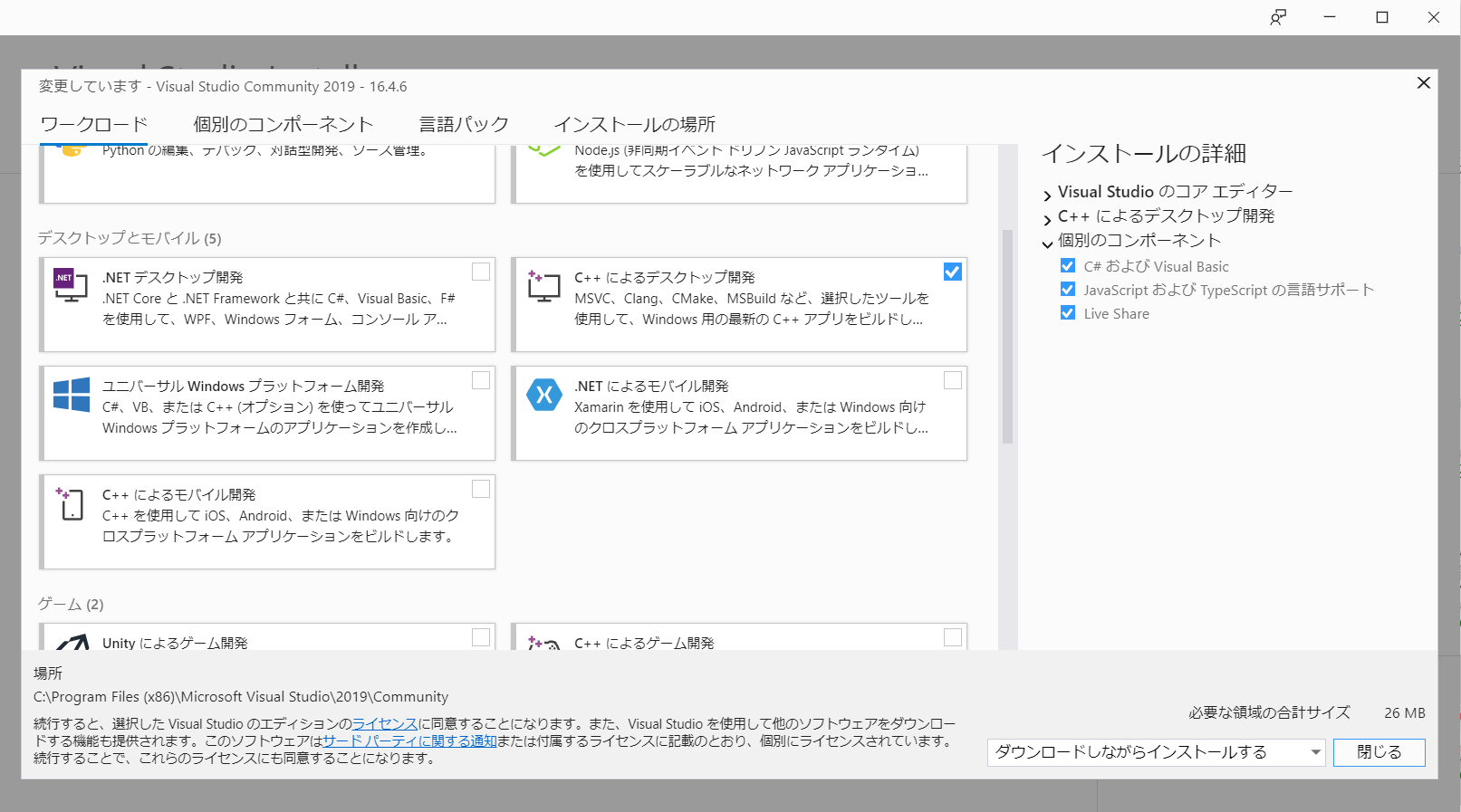
Task: Enable C++ によるゲーム開発 checkbox
Action: 953,637
